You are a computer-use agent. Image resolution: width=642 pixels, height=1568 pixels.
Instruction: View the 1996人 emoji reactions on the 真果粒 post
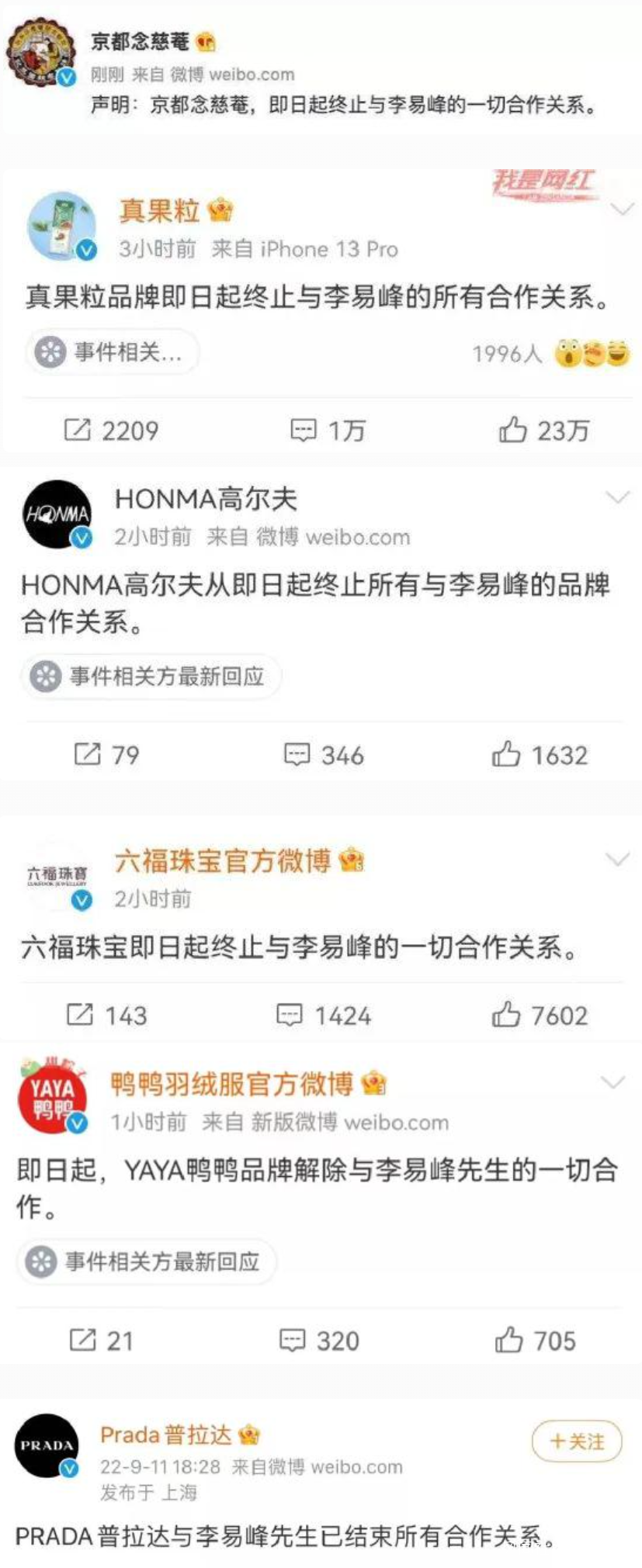pos(551,354)
